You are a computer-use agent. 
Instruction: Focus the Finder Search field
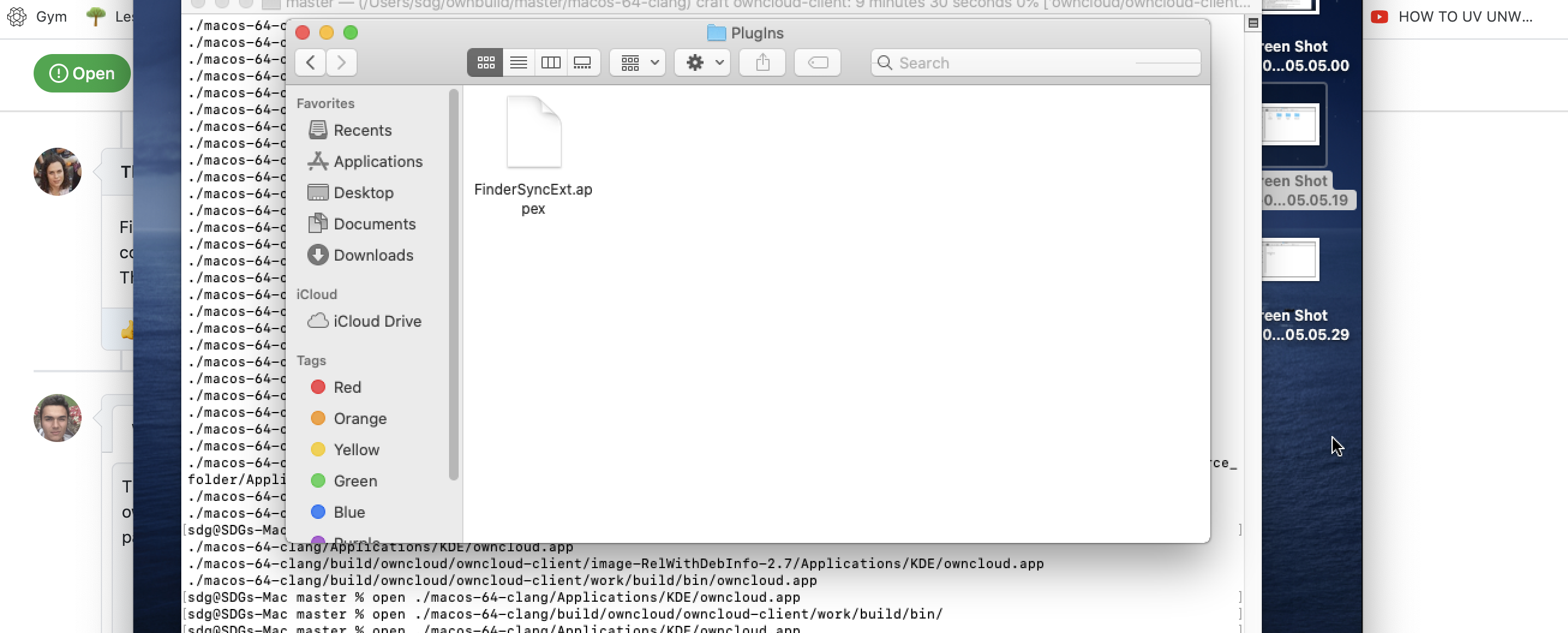pos(1036,62)
